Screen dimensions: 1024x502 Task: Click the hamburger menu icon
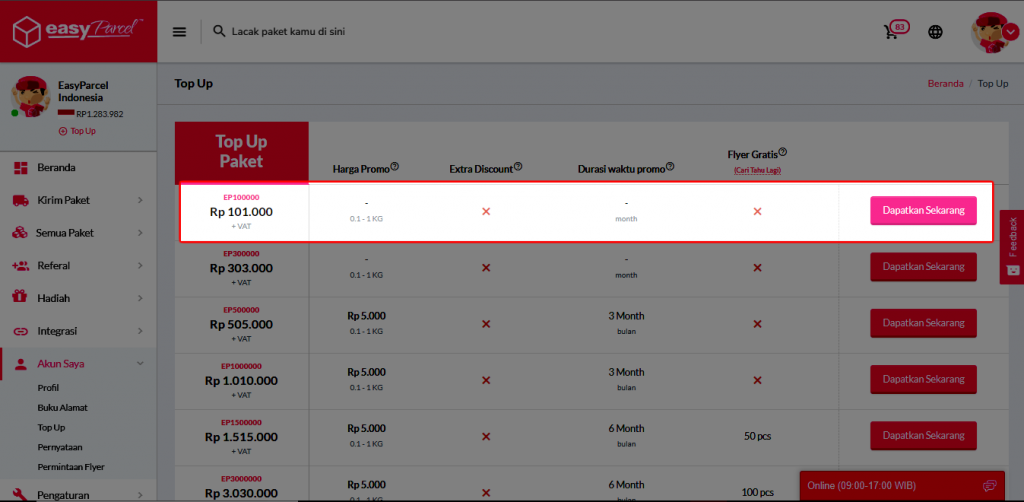(x=180, y=31)
